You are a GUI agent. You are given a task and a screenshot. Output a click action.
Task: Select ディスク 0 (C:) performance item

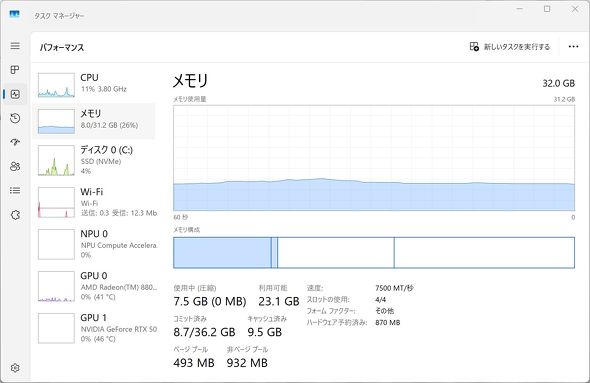[x=94, y=161]
